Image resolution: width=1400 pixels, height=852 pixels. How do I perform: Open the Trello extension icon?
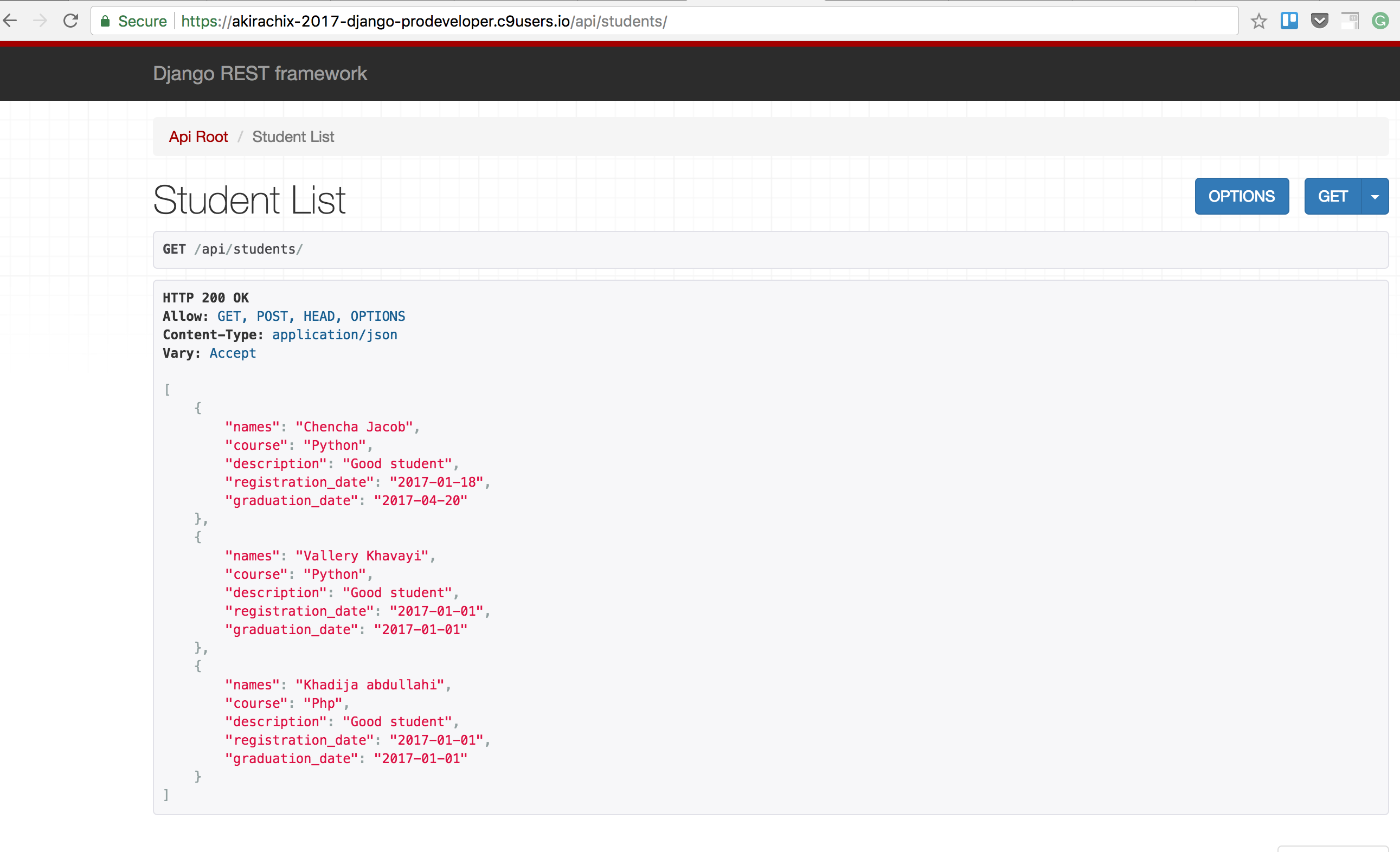[1289, 21]
